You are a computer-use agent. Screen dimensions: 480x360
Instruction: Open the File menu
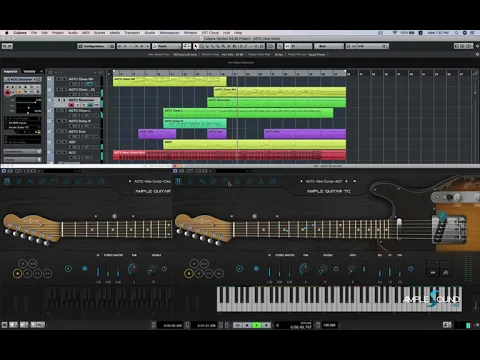(x=34, y=33)
